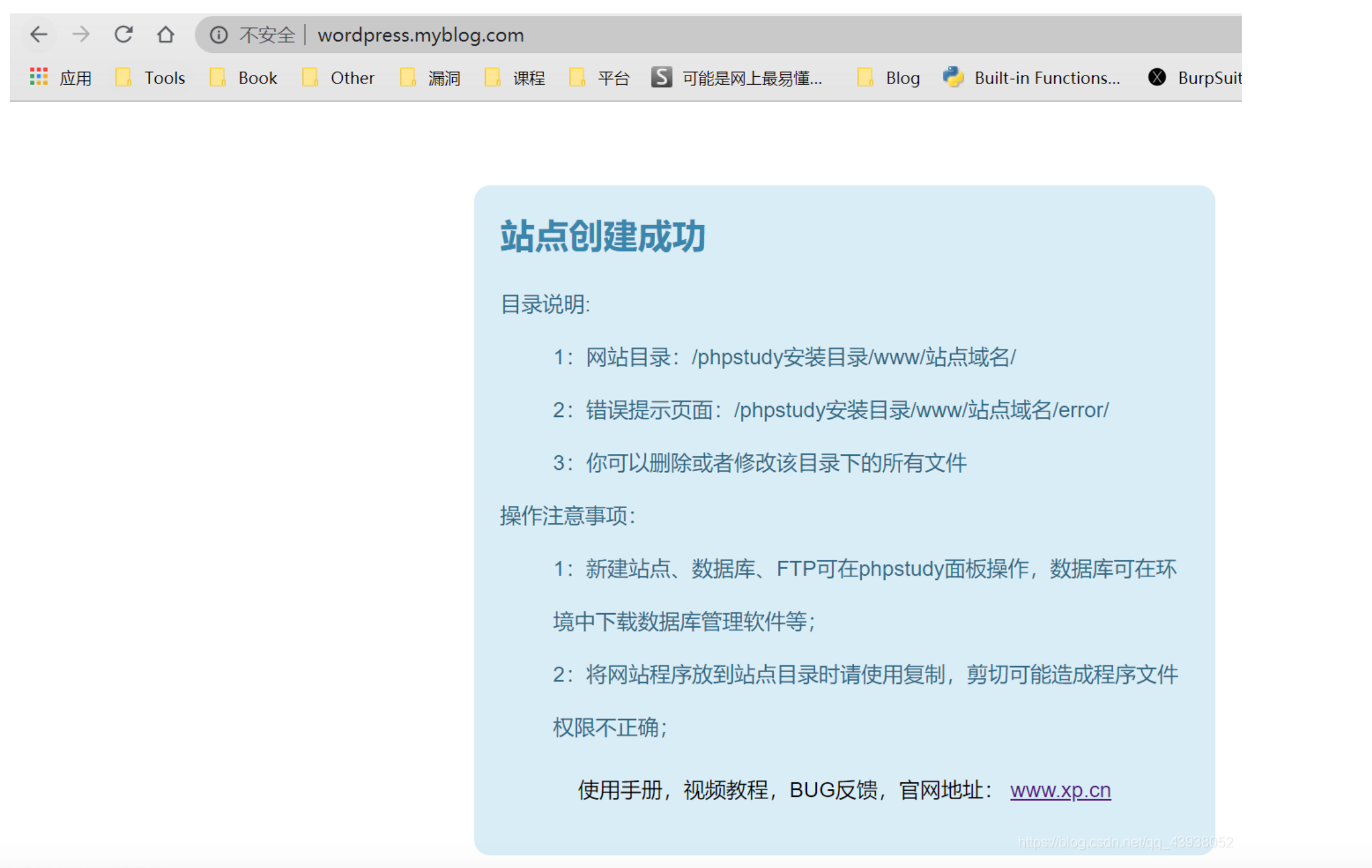Click the 错误提示页面 path line
The width and height of the screenshot is (1372, 868).
(831, 410)
